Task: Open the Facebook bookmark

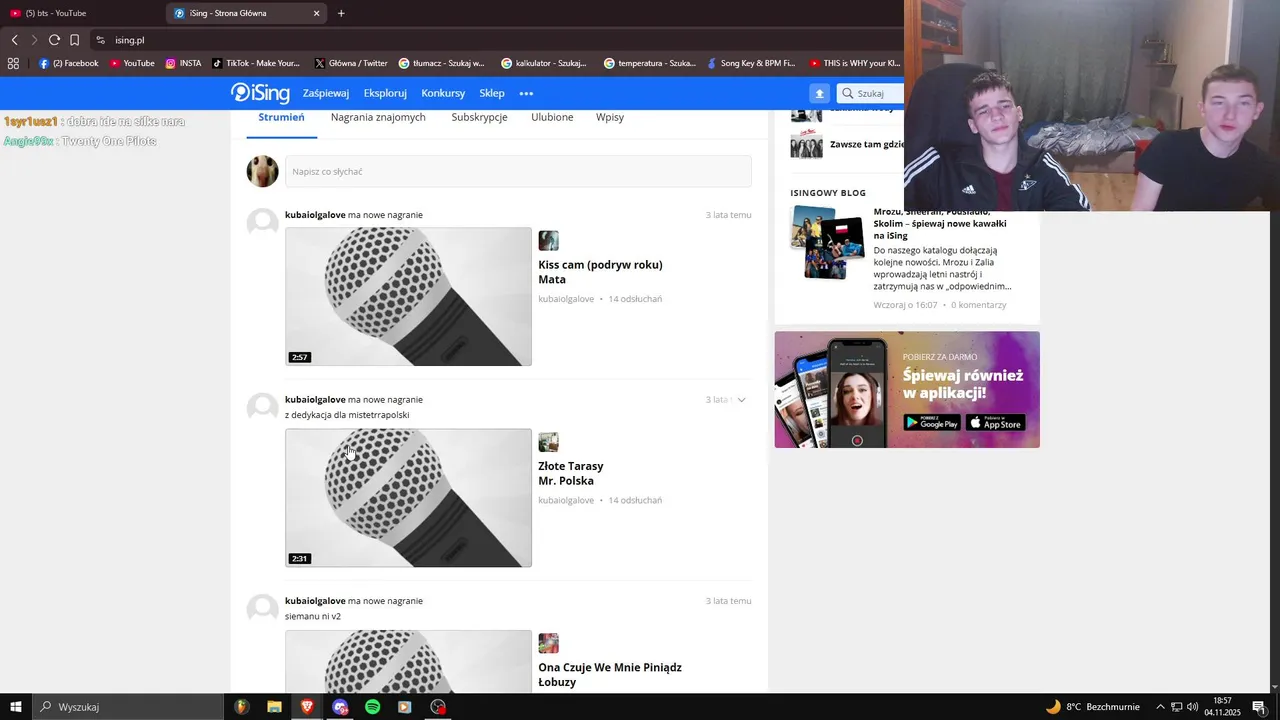Action: pos(69,63)
